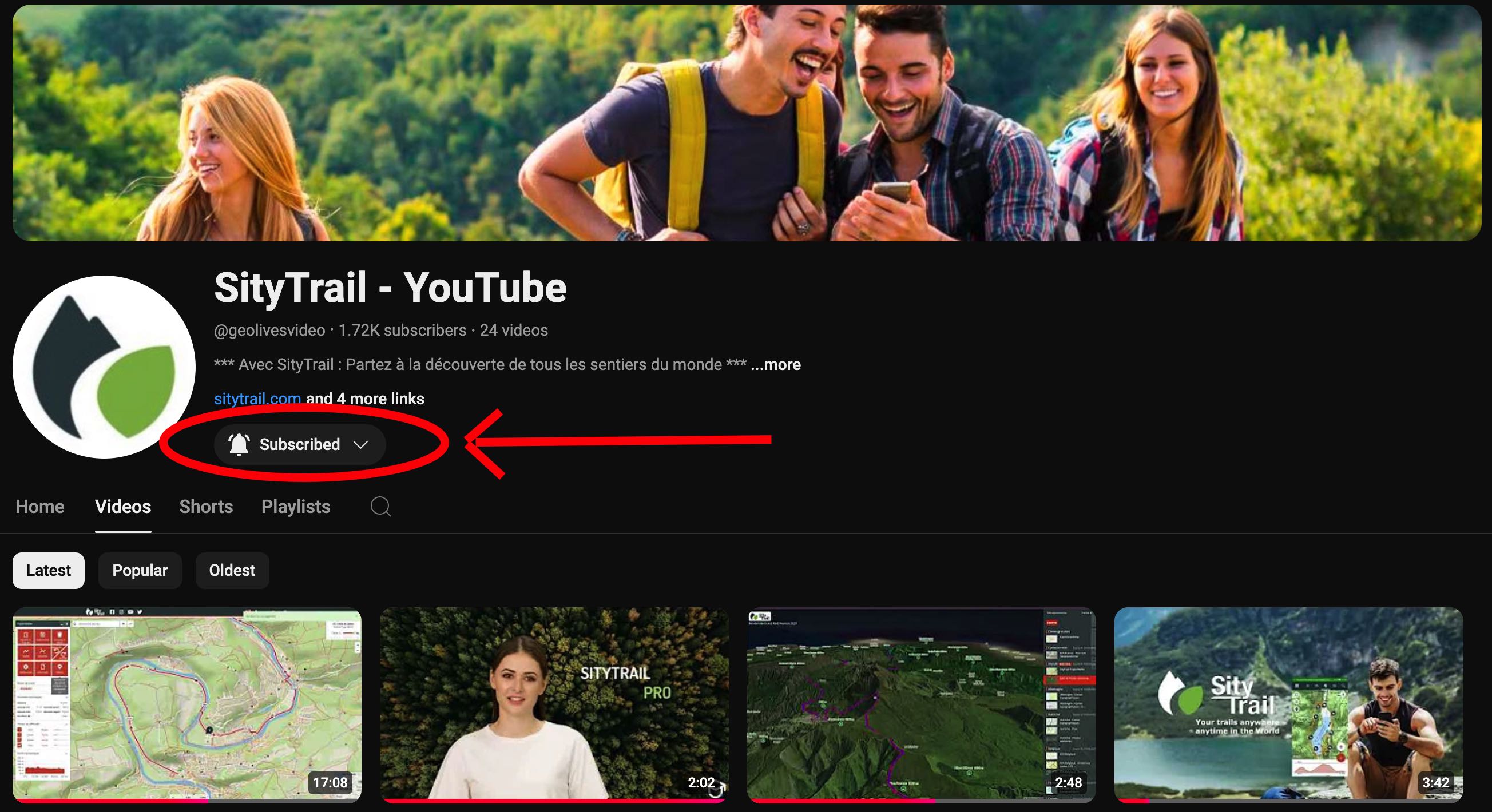Click the 3:42 duration badge
Image resolution: width=1492 pixels, height=812 pixels.
coord(1436,782)
